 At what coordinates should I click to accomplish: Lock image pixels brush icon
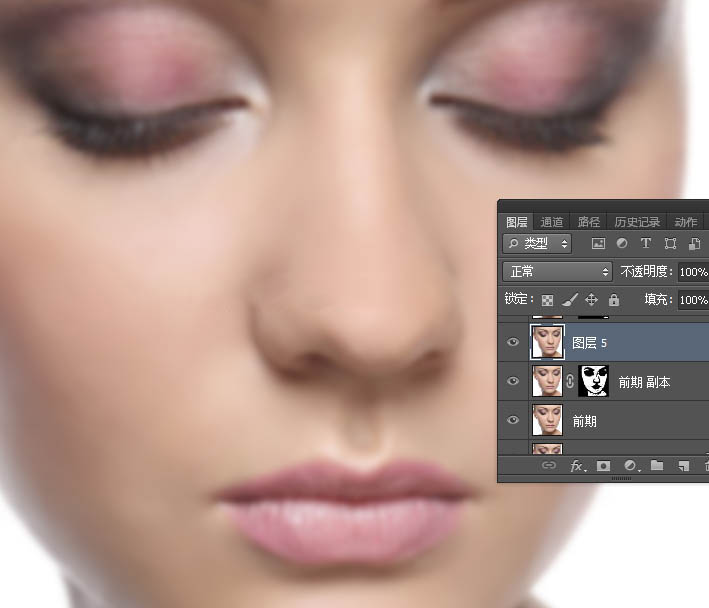(x=570, y=299)
